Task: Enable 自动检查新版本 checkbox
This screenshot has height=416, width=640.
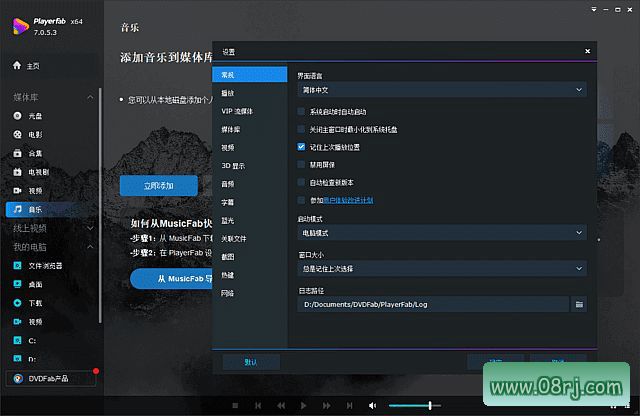Action: [301, 182]
